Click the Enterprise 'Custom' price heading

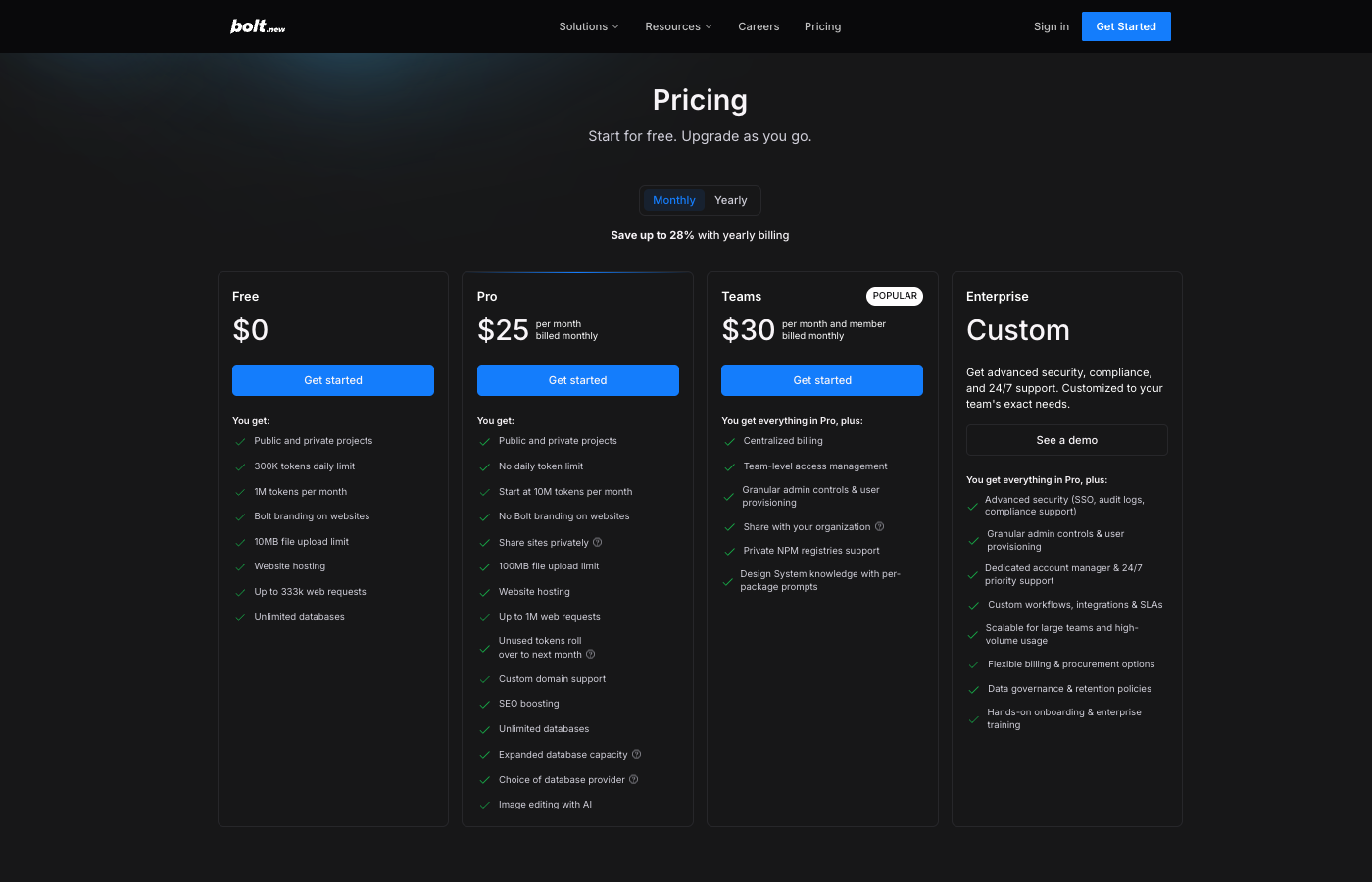click(x=1018, y=330)
